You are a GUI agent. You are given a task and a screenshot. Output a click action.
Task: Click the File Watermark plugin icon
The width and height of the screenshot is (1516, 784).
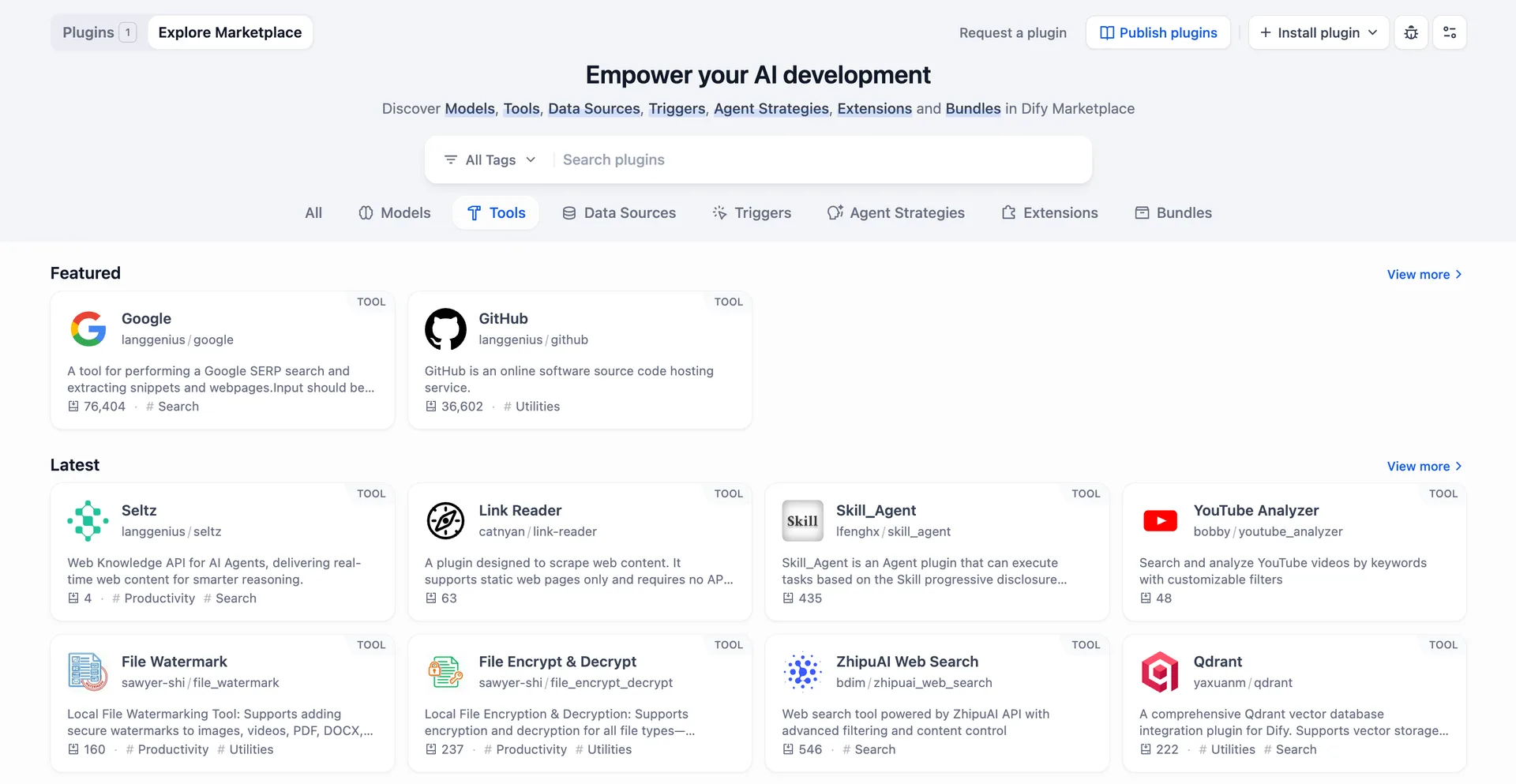(88, 671)
